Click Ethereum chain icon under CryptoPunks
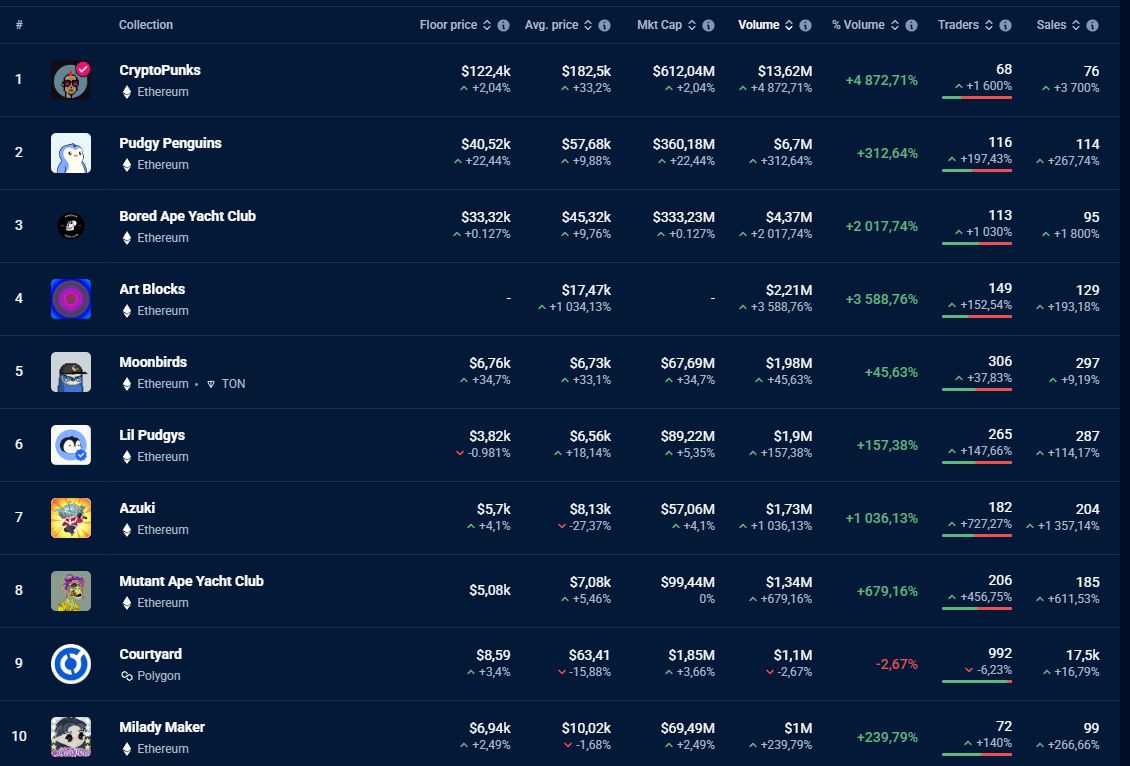The height and width of the screenshot is (766, 1130). [127, 92]
